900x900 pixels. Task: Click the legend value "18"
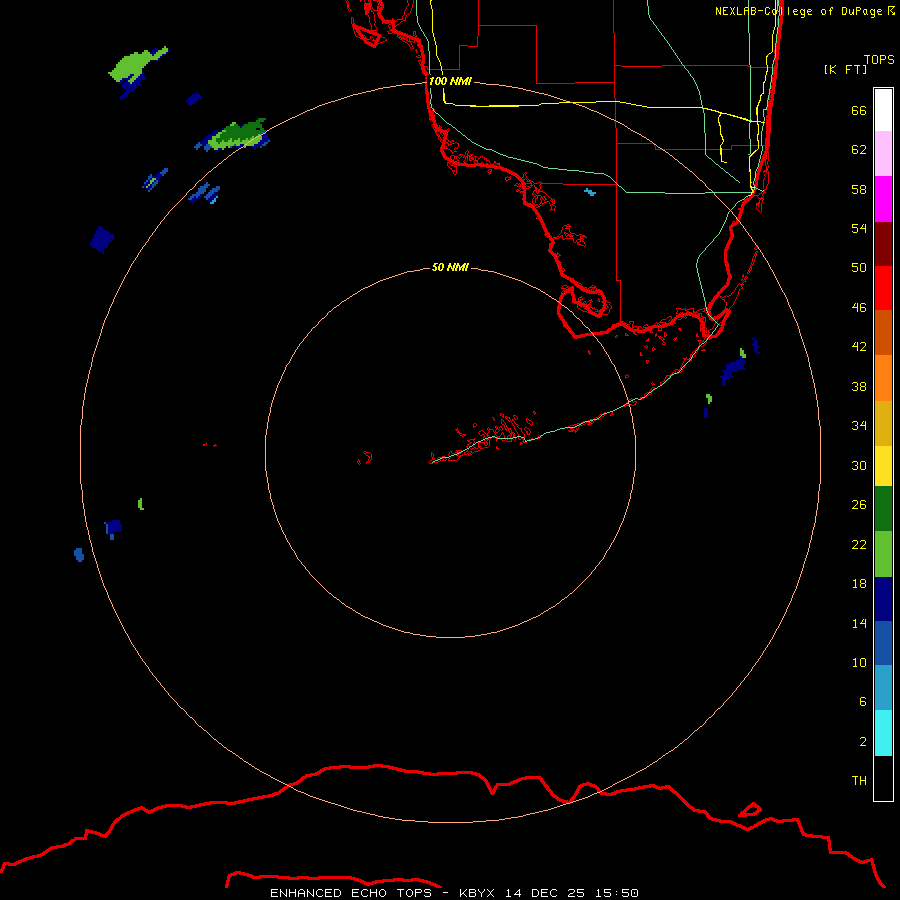click(859, 584)
